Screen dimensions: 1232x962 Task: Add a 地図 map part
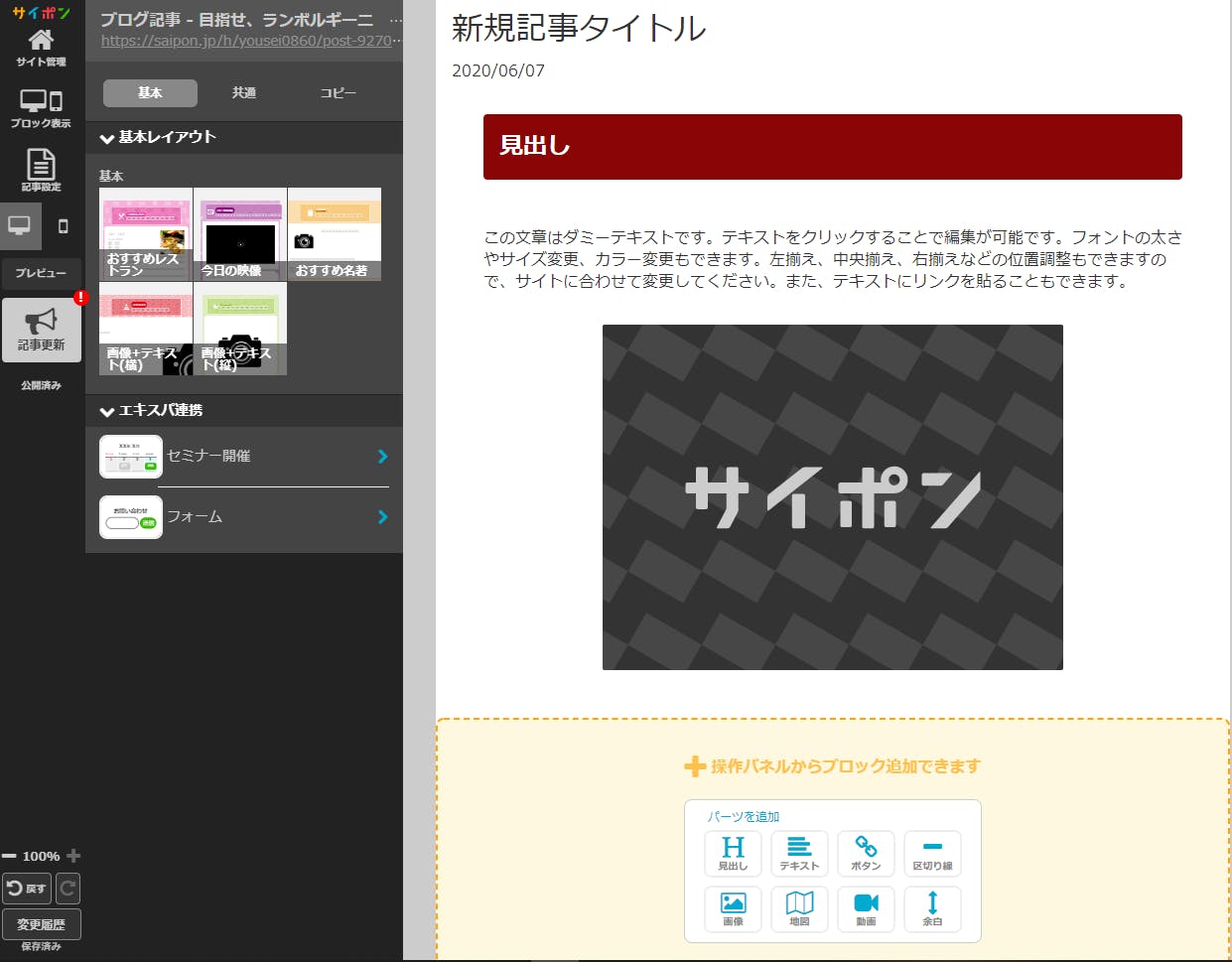(799, 908)
